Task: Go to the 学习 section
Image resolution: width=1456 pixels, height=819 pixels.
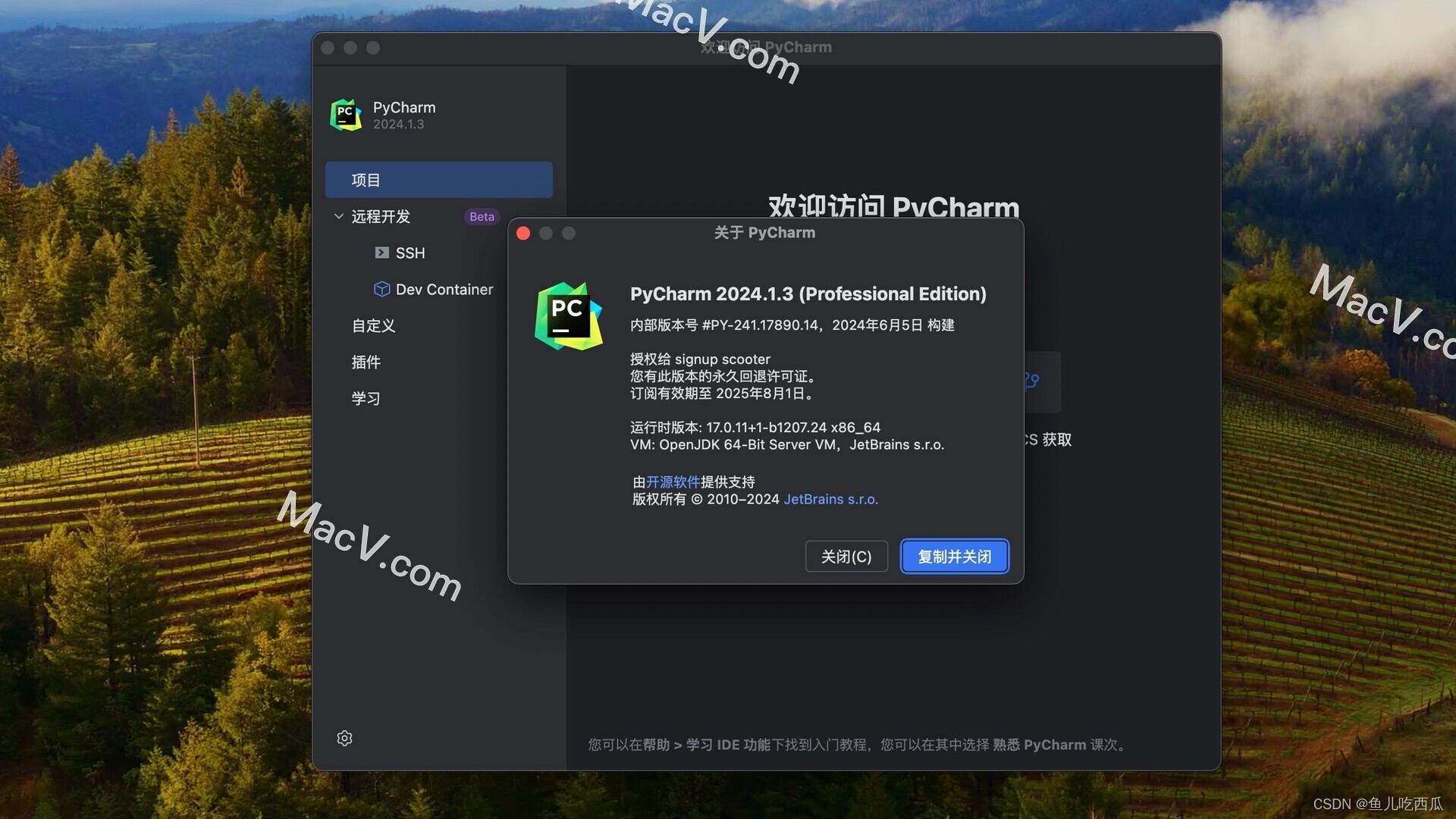Action: (366, 399)
